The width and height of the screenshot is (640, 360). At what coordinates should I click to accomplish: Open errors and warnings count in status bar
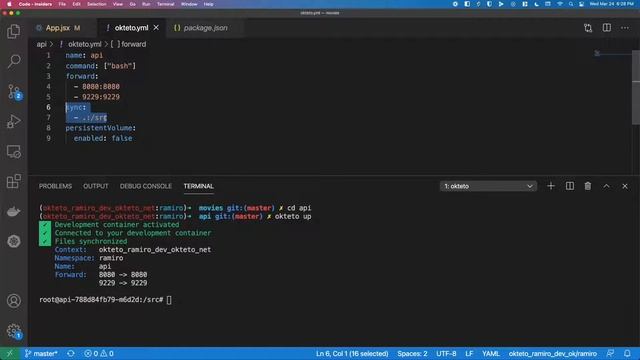click(99, 353)
